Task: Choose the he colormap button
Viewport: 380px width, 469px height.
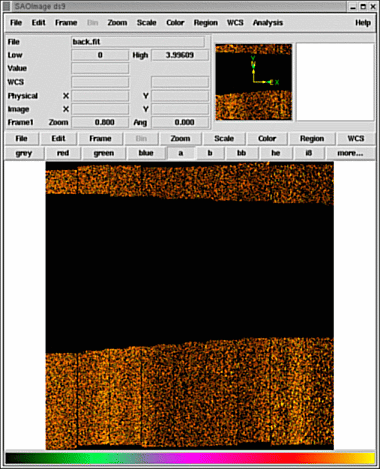Action: [x=275, y=153]
